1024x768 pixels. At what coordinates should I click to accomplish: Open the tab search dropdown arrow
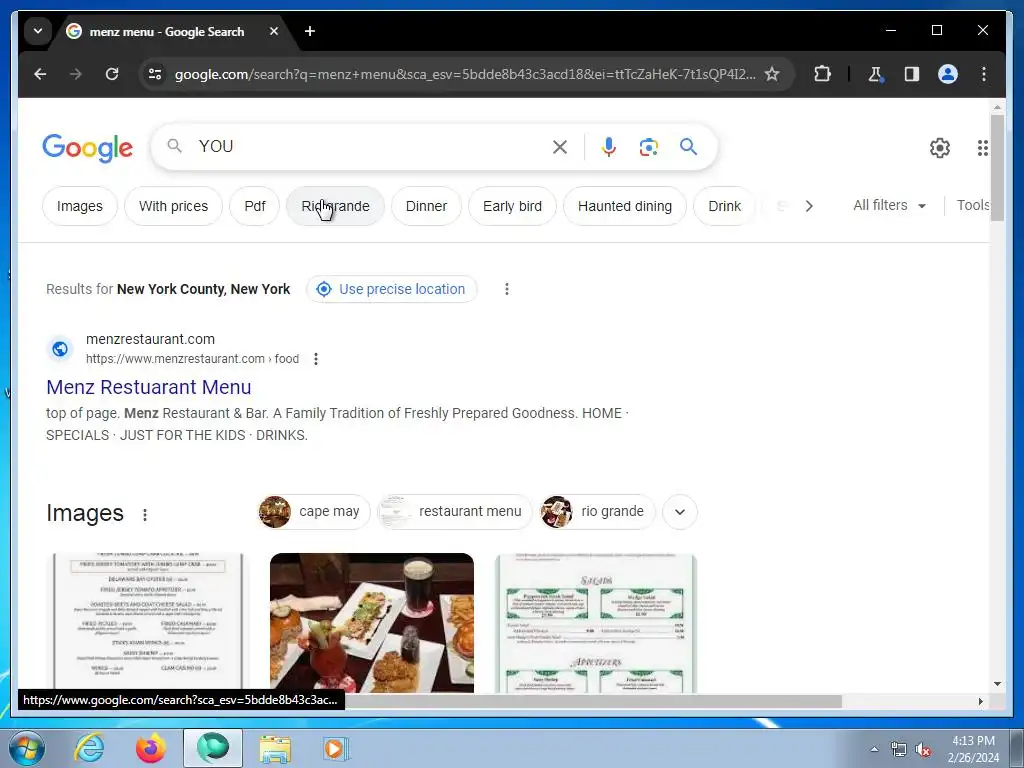(38, 31)
